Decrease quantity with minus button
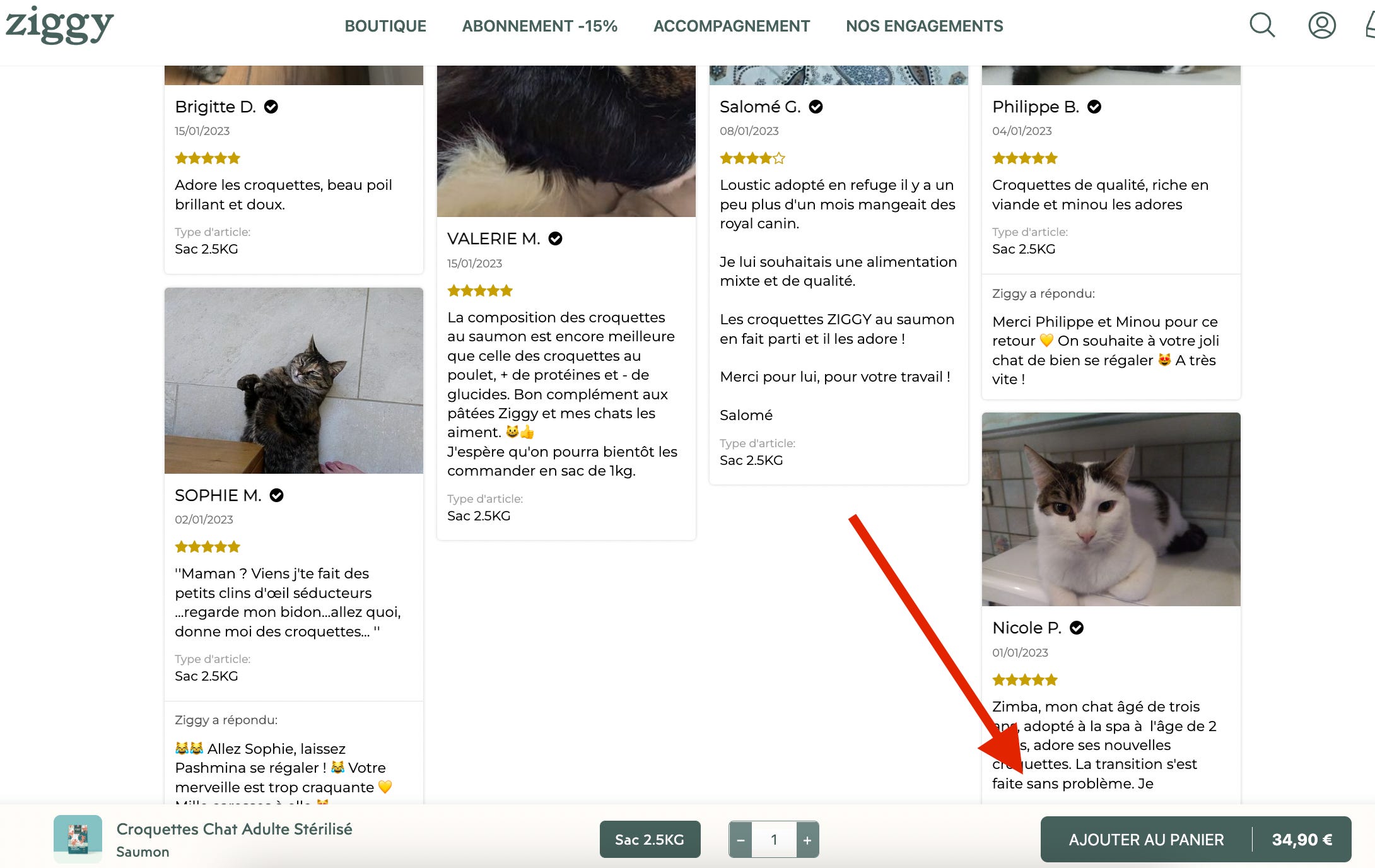The height and width of the screenshot is (868, 1375). [740, 840]
